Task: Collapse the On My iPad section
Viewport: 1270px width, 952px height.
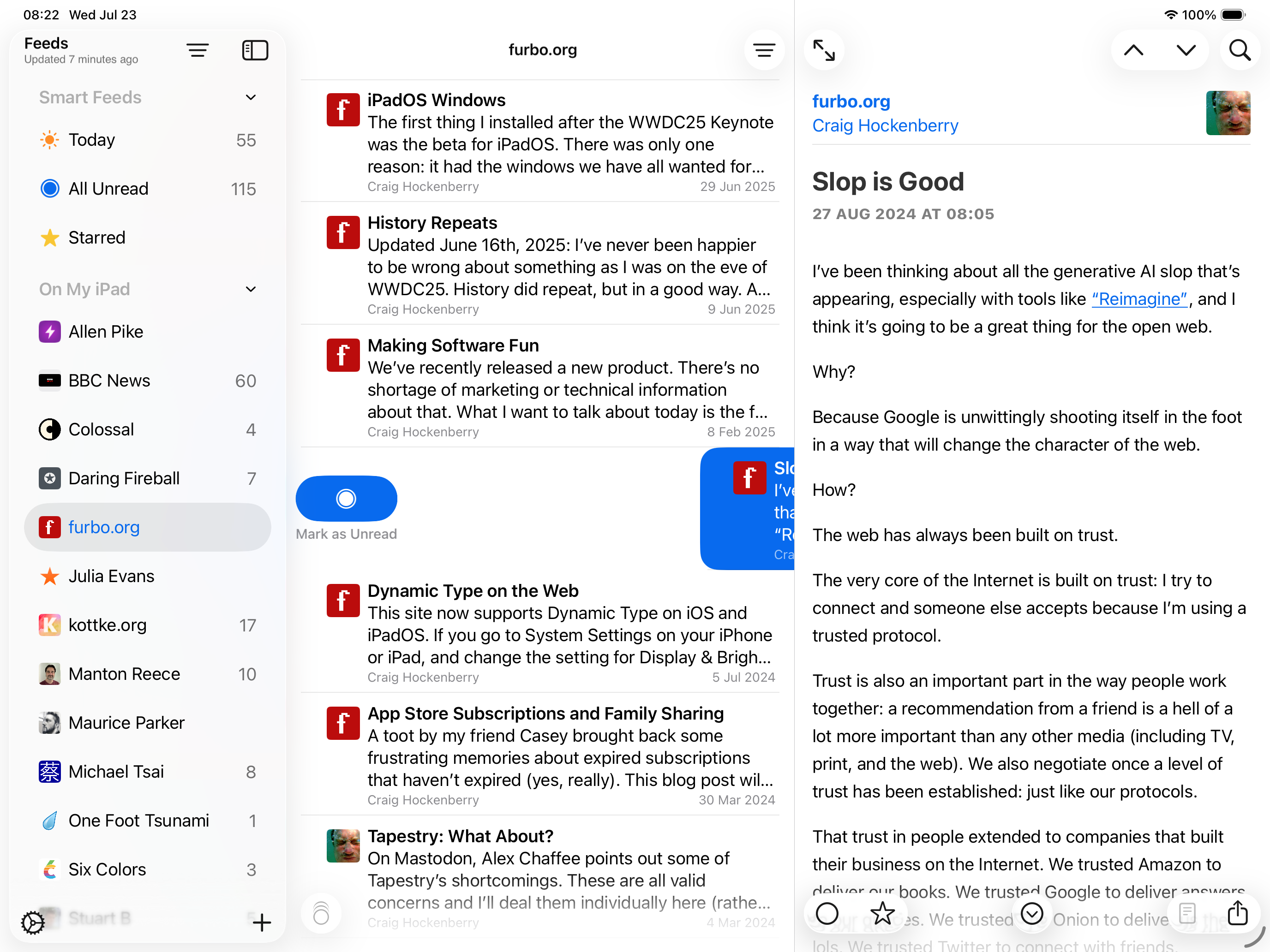Action: click(251, 289)
